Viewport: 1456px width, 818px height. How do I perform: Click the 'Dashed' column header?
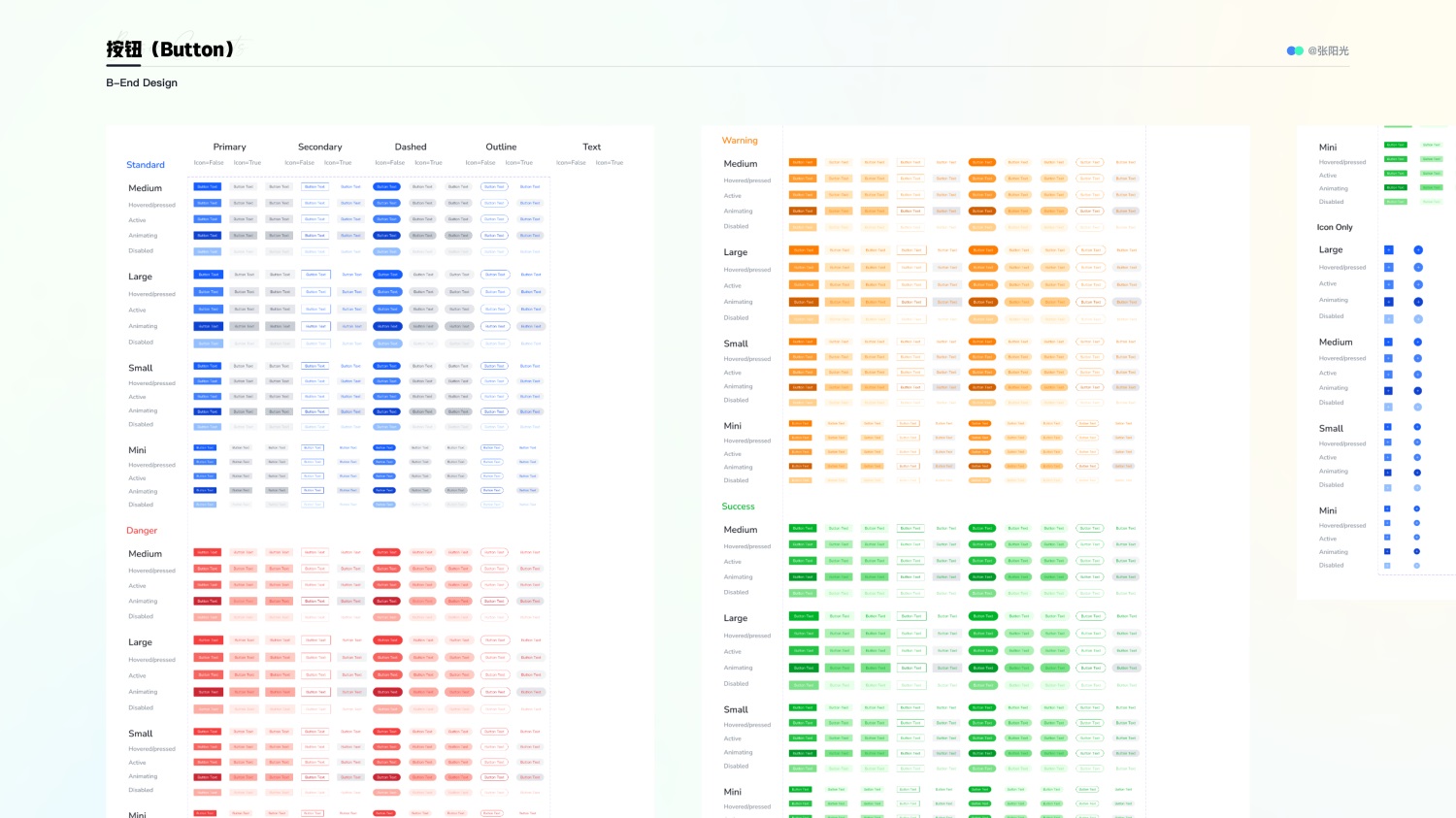(411, 147)
